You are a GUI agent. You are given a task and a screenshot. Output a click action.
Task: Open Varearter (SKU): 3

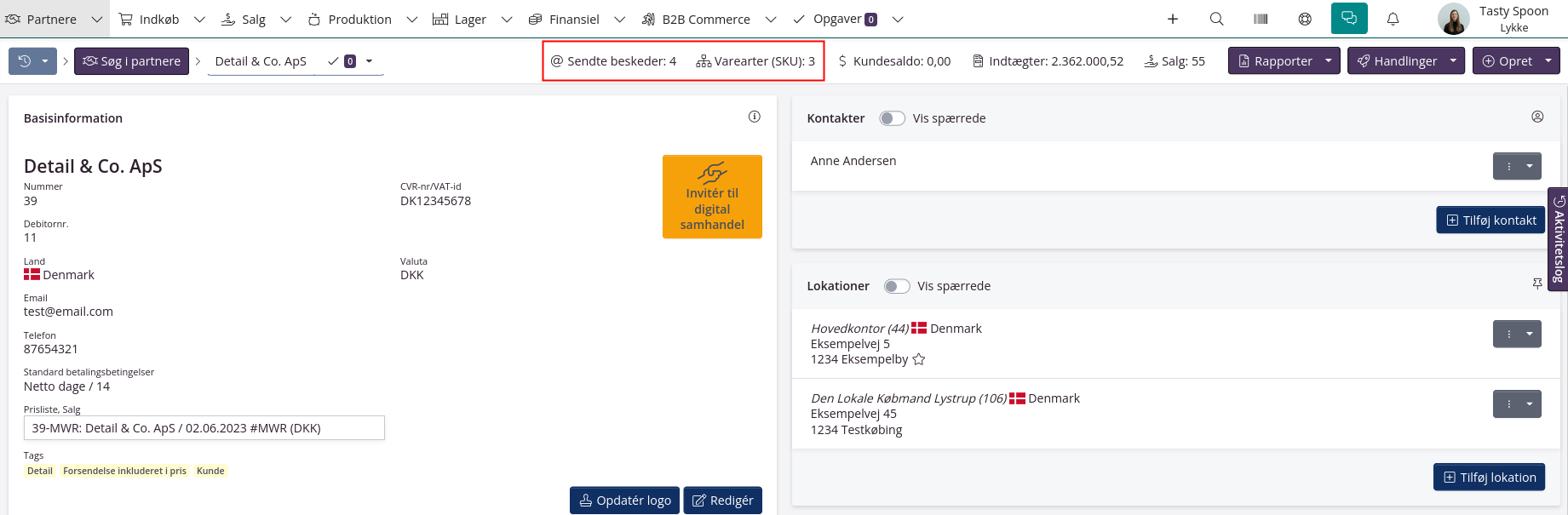pyautogui.click(x=755, y=61)
